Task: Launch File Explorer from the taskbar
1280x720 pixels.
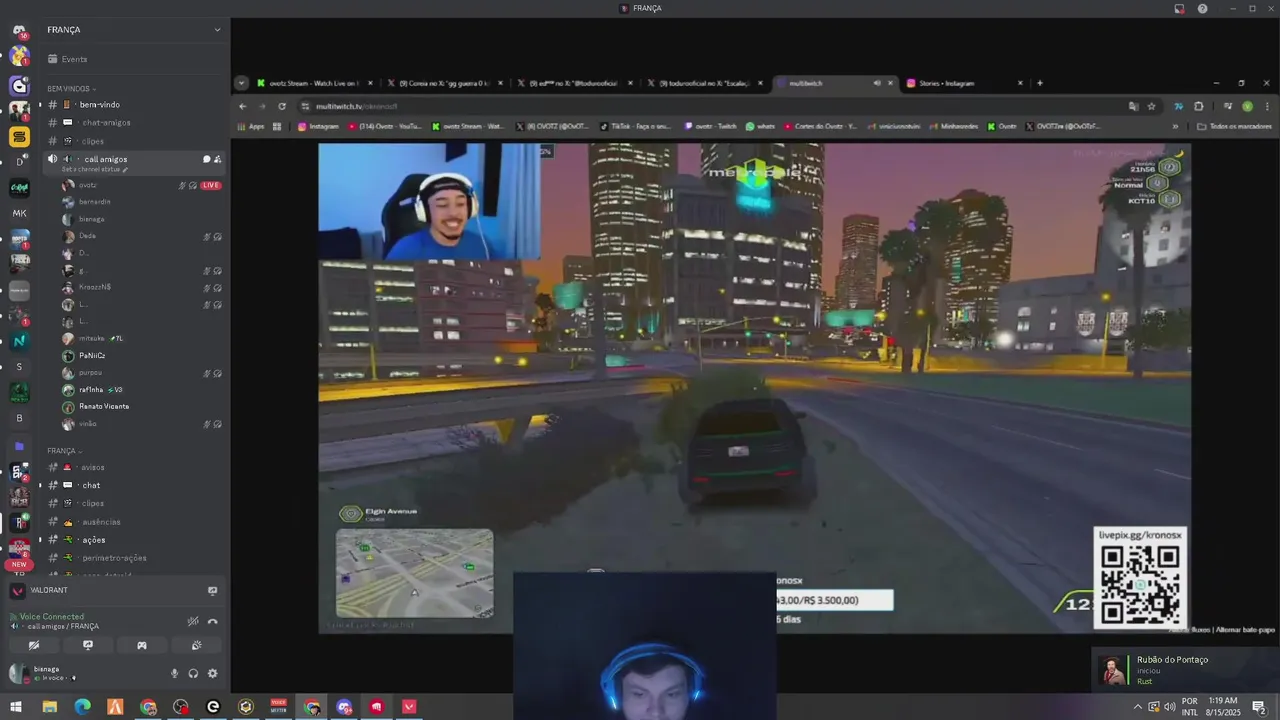Action: tap(49, 707)
